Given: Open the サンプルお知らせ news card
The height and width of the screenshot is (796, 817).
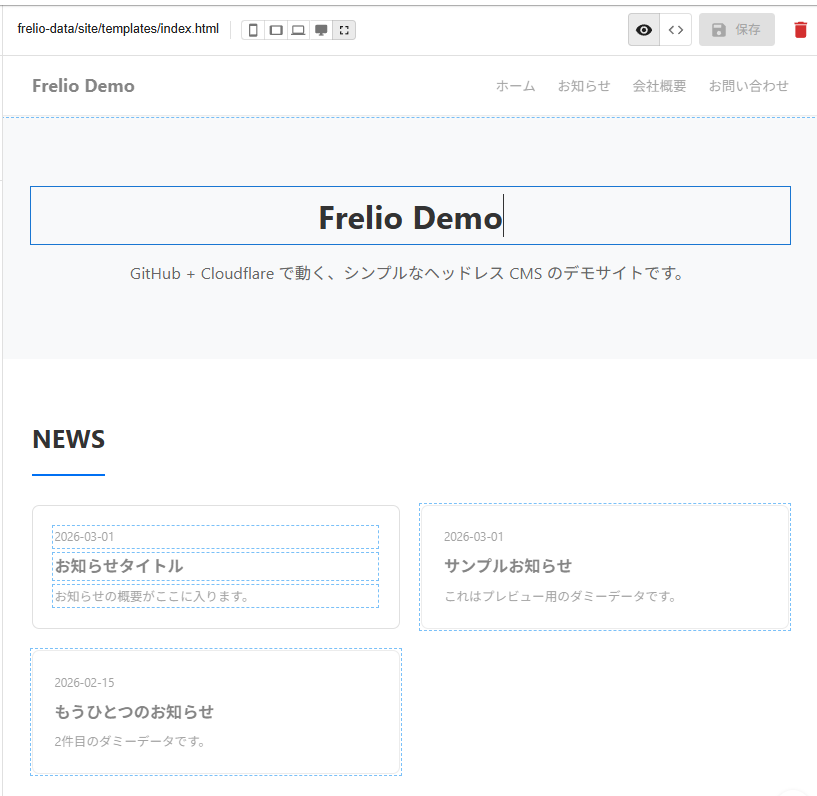Looking at the screenshot, I should tap(605, 567).
